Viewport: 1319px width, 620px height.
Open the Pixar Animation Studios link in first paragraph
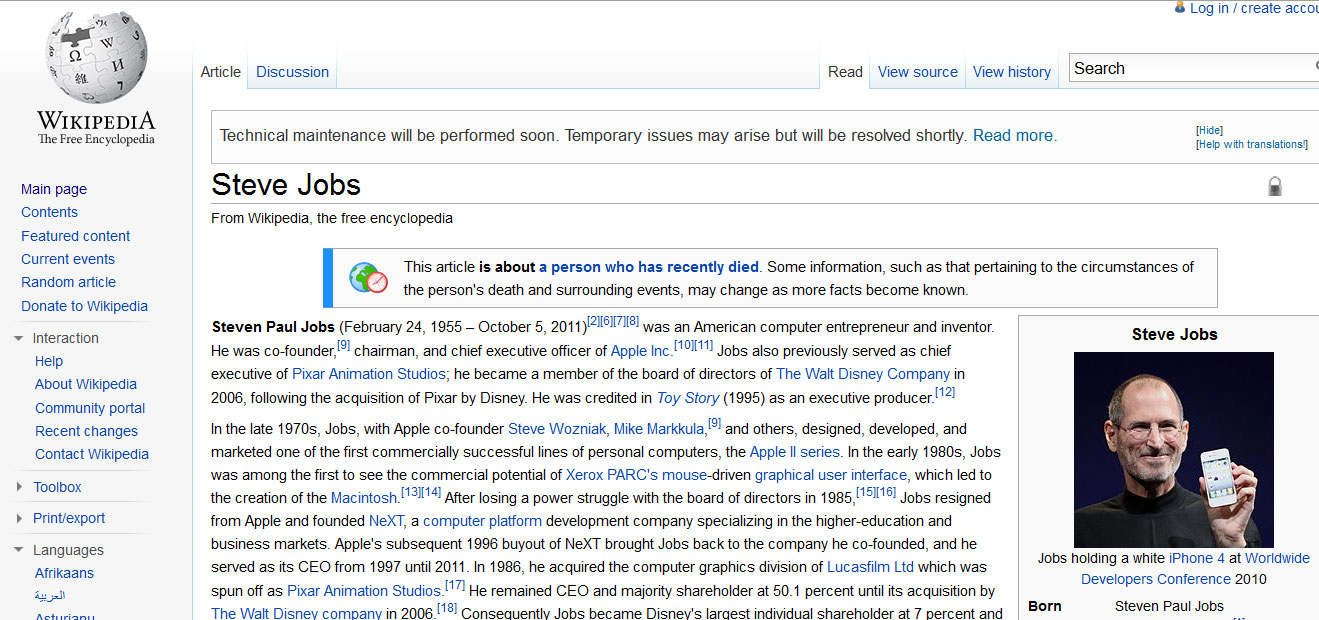click(369, 374)
